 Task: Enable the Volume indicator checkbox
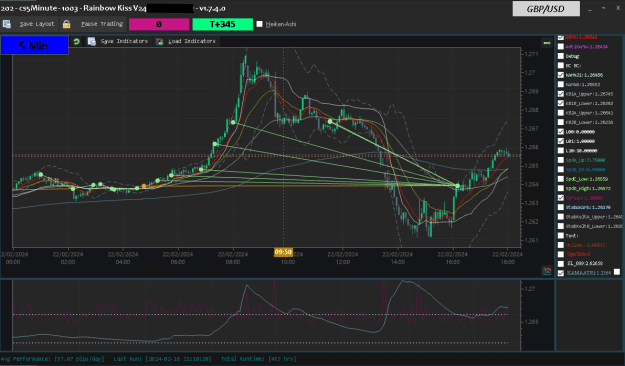[x=561, y=245]
